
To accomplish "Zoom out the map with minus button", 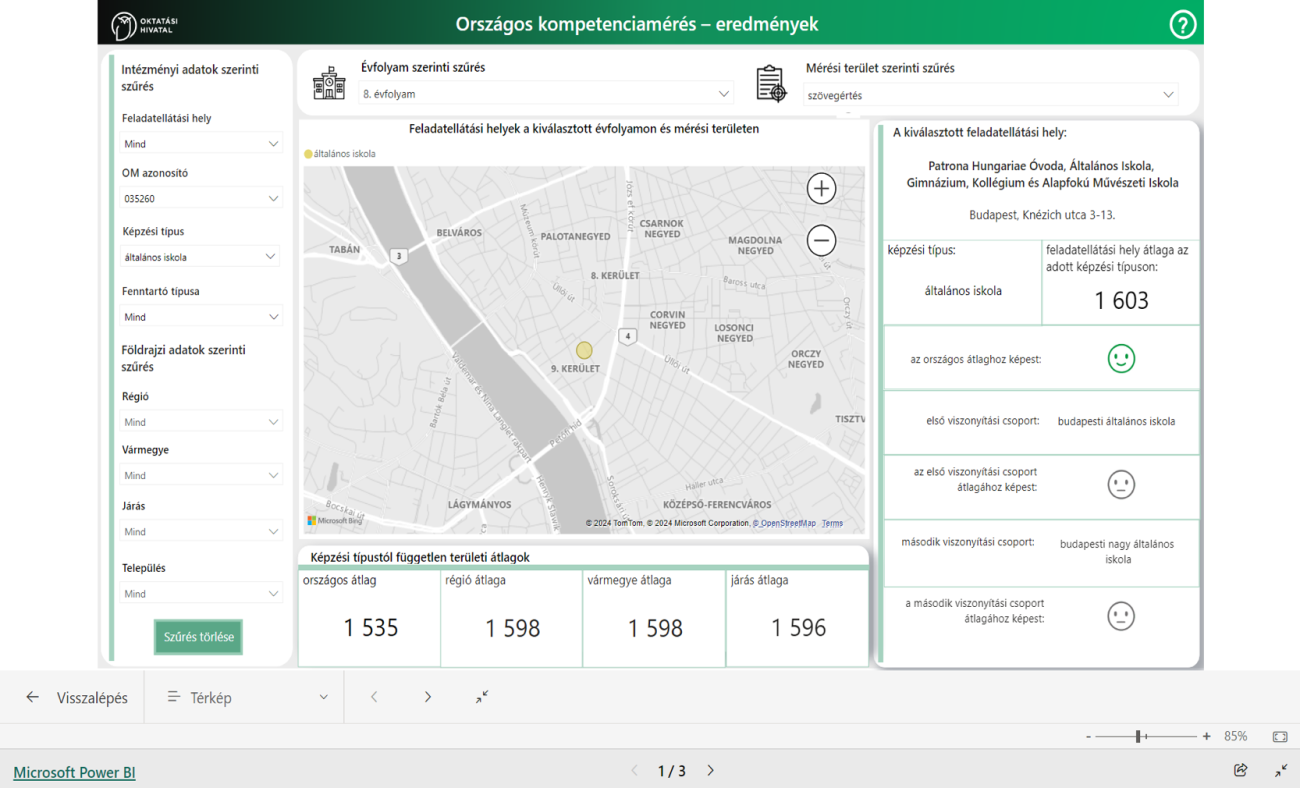I will click(x=821, y=240).
